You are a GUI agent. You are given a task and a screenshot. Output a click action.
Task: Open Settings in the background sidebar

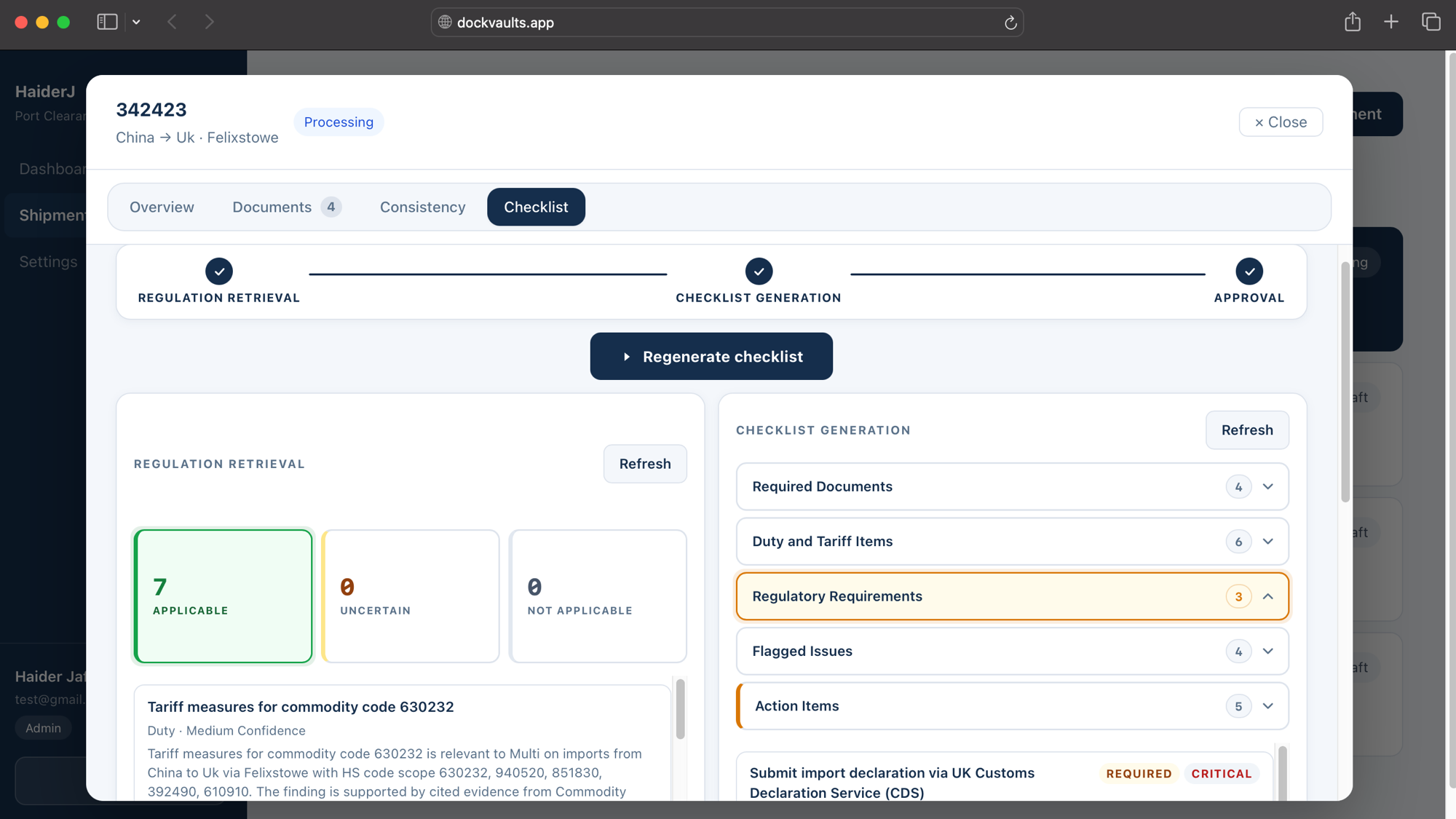[x=48, y=261]
